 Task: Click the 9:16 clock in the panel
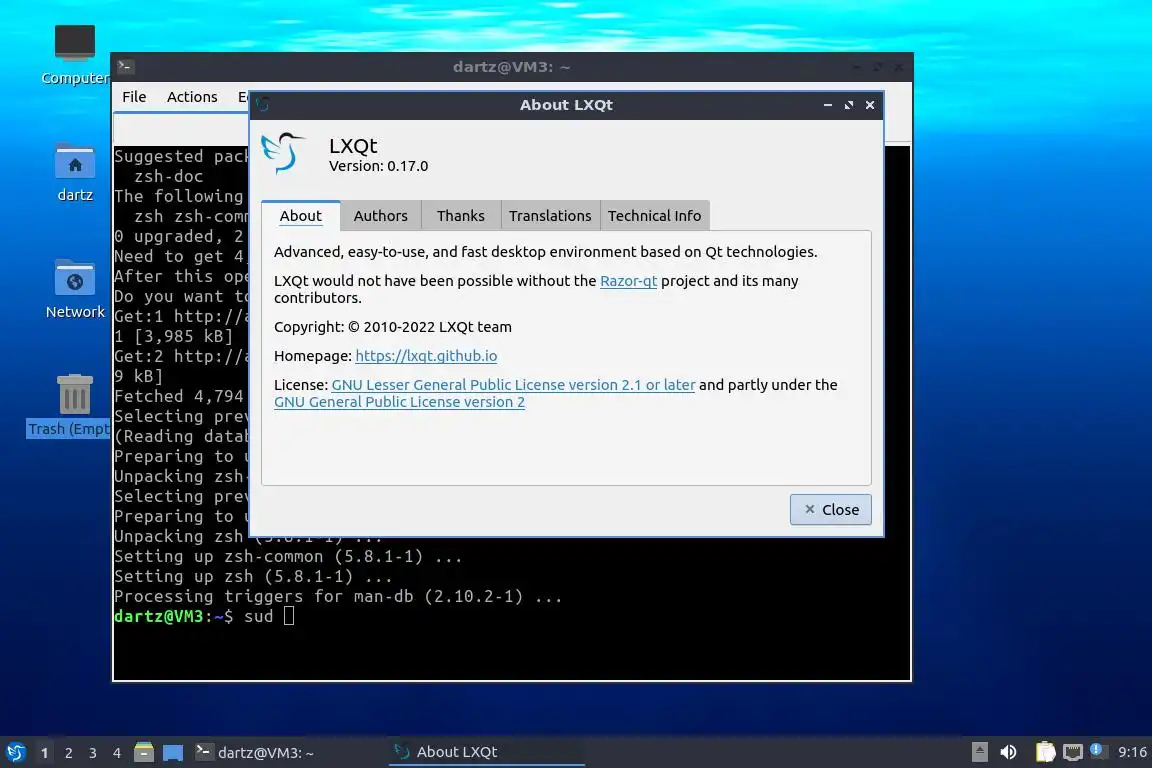click(x=1132, y=752)
